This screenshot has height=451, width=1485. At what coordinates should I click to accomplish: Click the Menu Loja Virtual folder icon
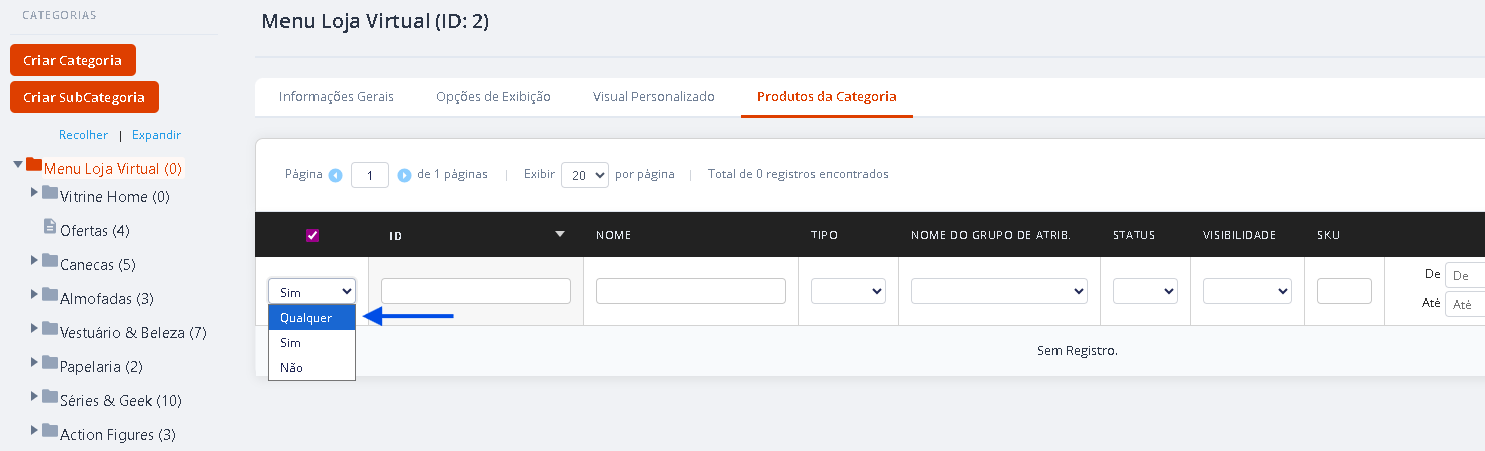tap(34, 164)
